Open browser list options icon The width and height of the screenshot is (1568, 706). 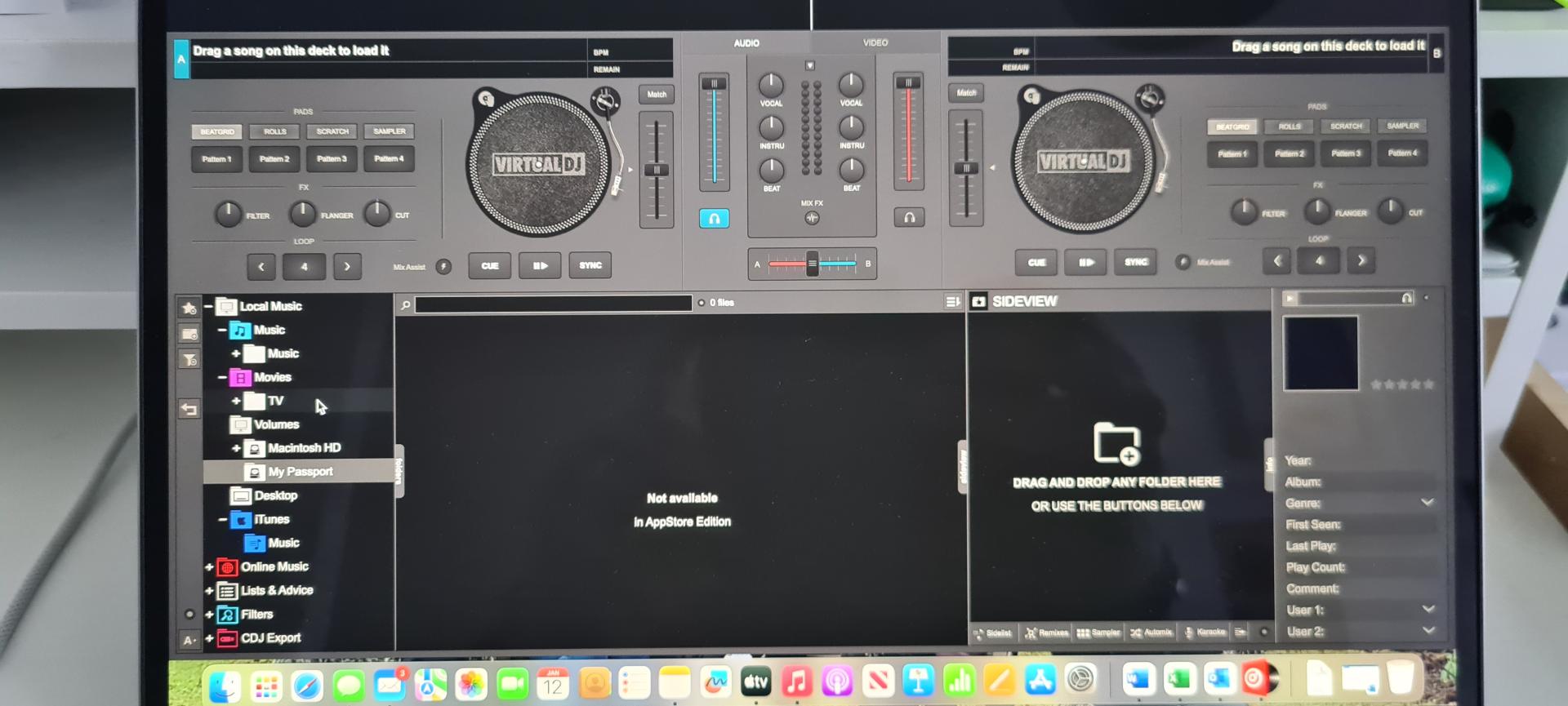point(952,302)
